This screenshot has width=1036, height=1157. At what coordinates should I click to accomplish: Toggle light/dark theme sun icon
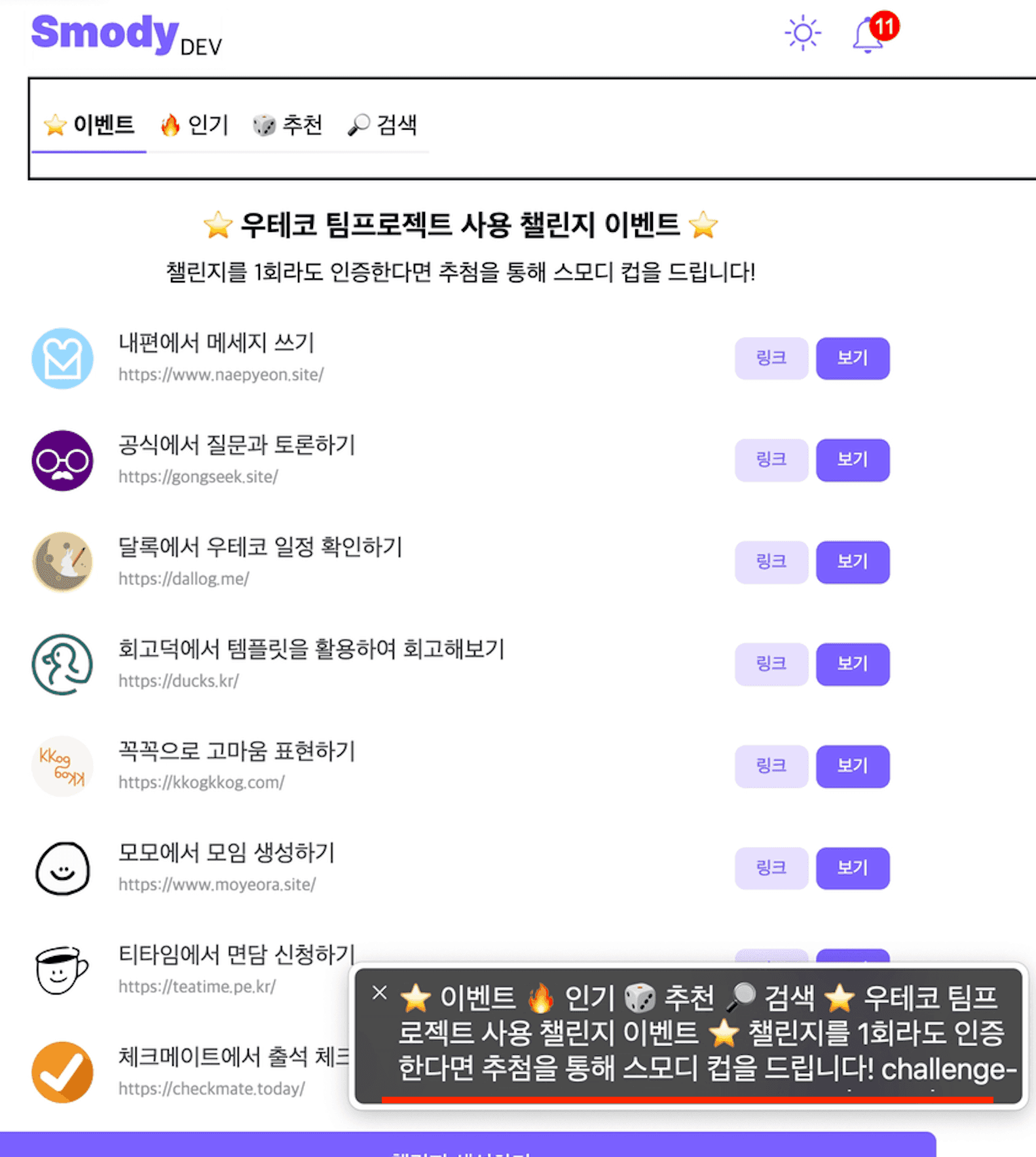point(802,33)
